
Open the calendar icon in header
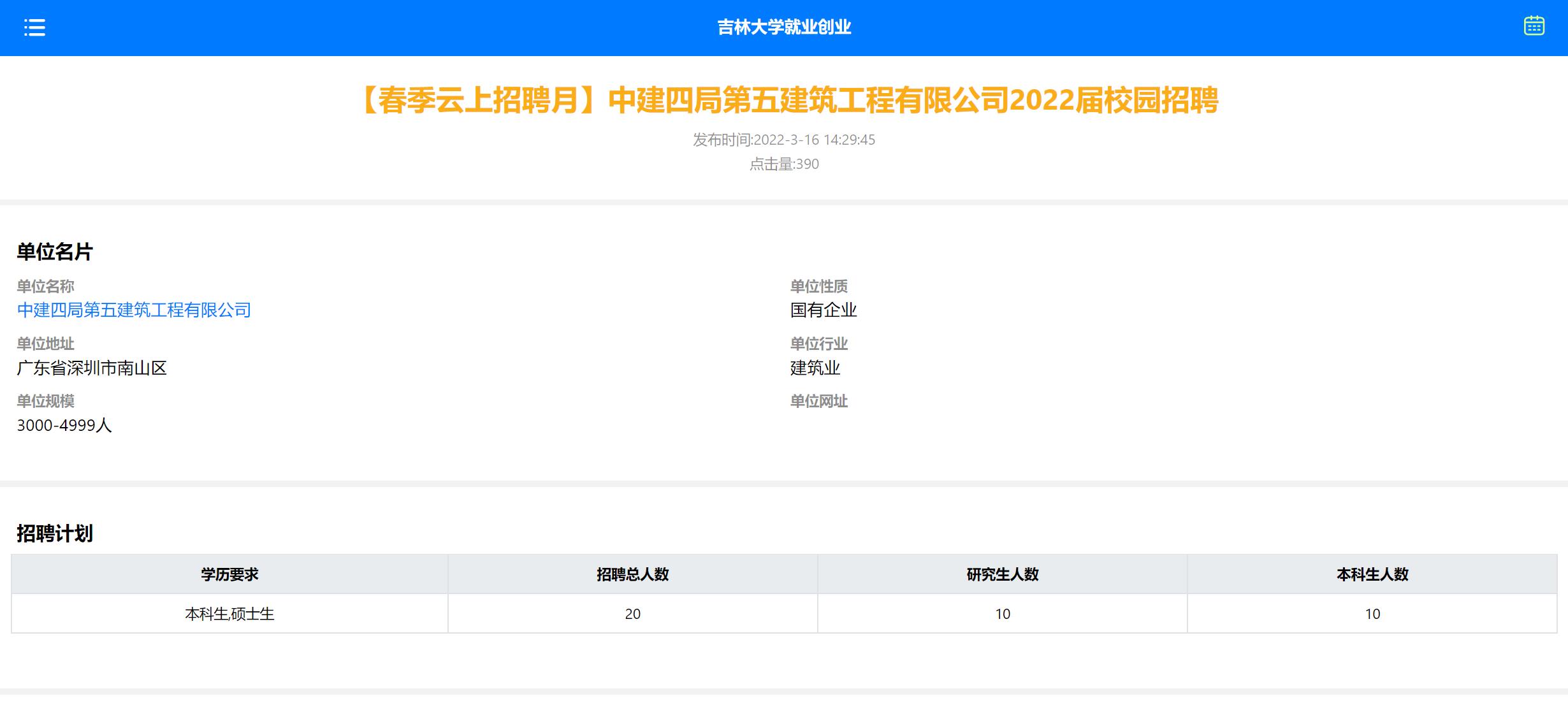[1534, 26]
